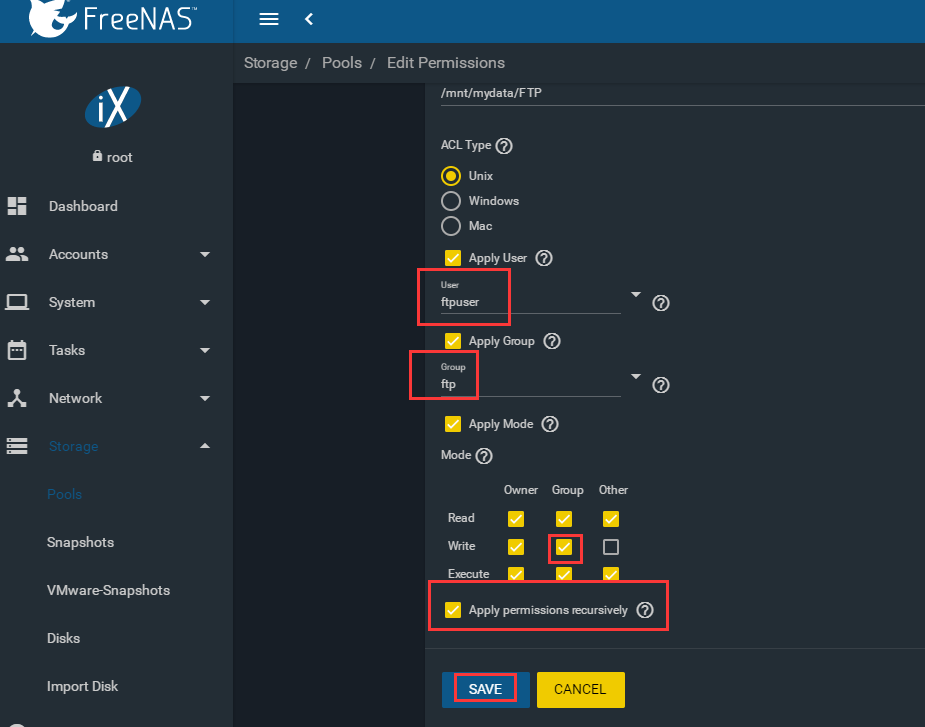Screen dimensions: 925x727
Task: Click the help icon next to ACL Type
Action: (504, 145)
